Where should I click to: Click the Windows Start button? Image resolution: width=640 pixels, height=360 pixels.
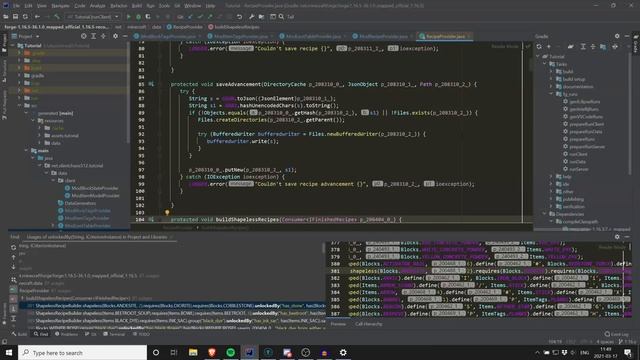[x=9, y=353]
